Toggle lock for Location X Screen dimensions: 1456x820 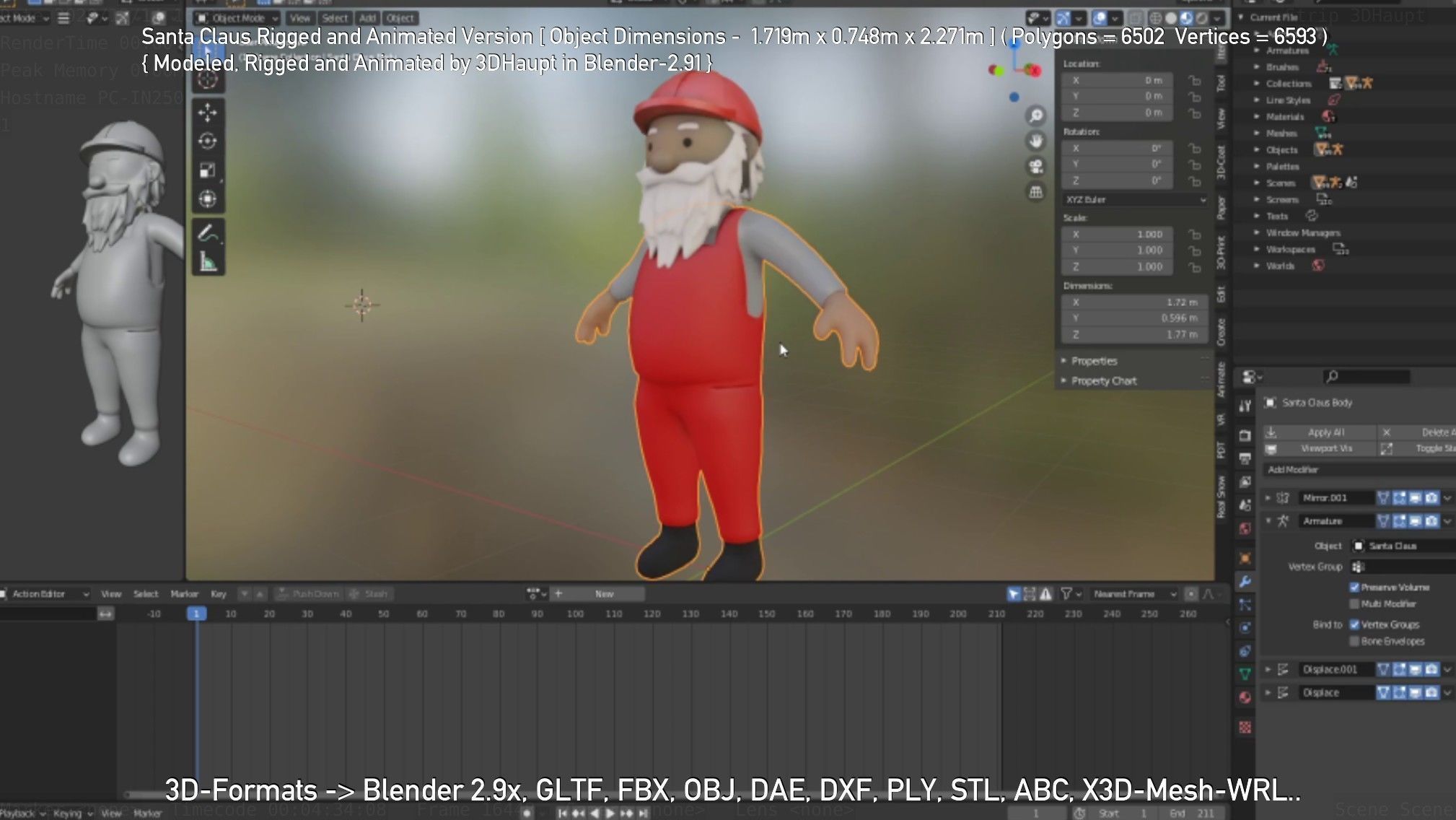click(x=1195, y=81)
